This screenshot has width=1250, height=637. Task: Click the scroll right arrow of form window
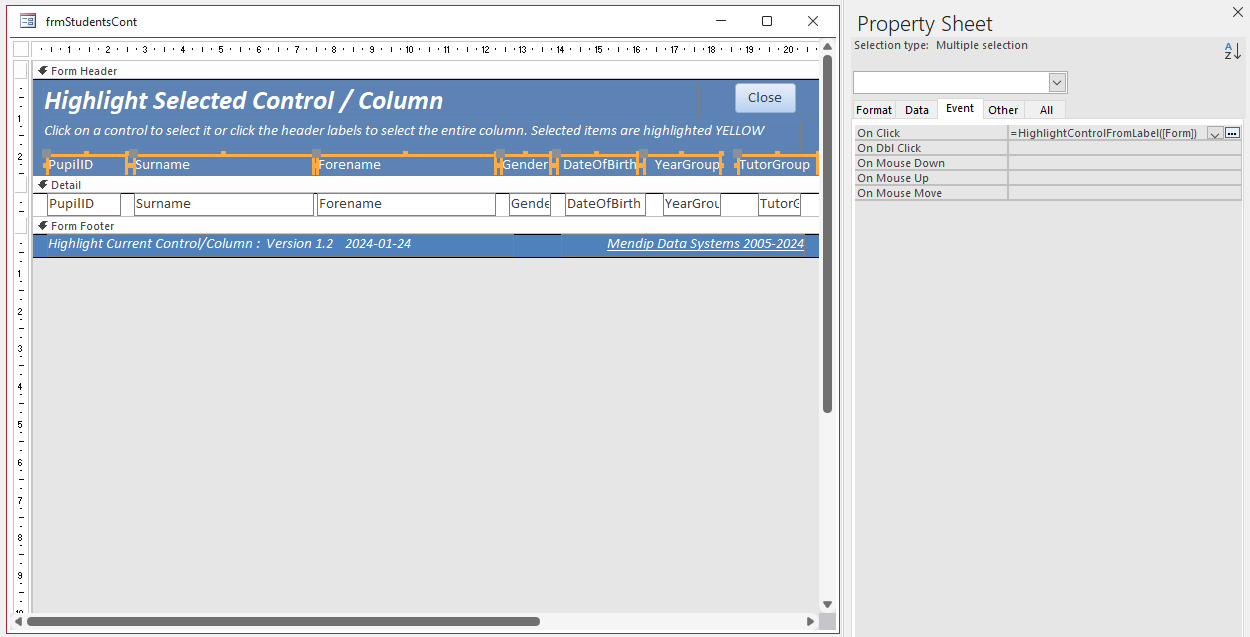pos(811,622)
